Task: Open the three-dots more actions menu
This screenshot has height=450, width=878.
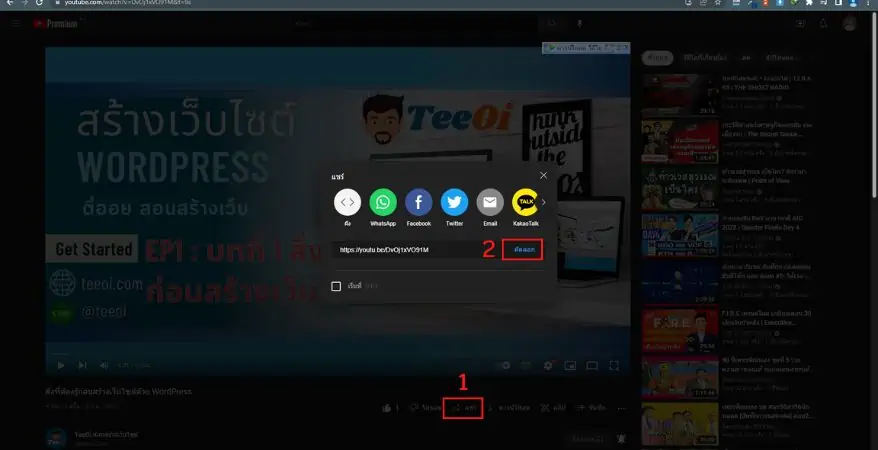Action: click(621, 409)
